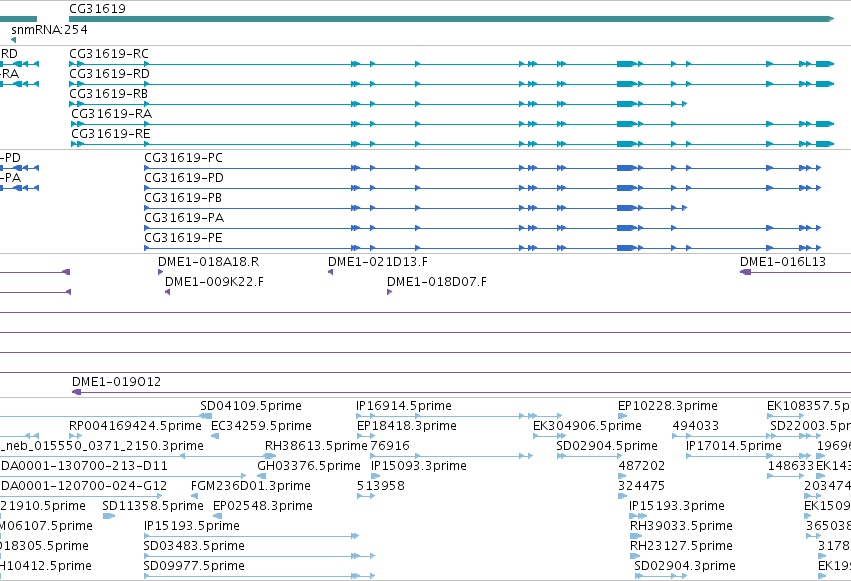Click the EP18418.3prime EST label
Viewport: 851px width, 581px height.
click(x=407, y=426)
